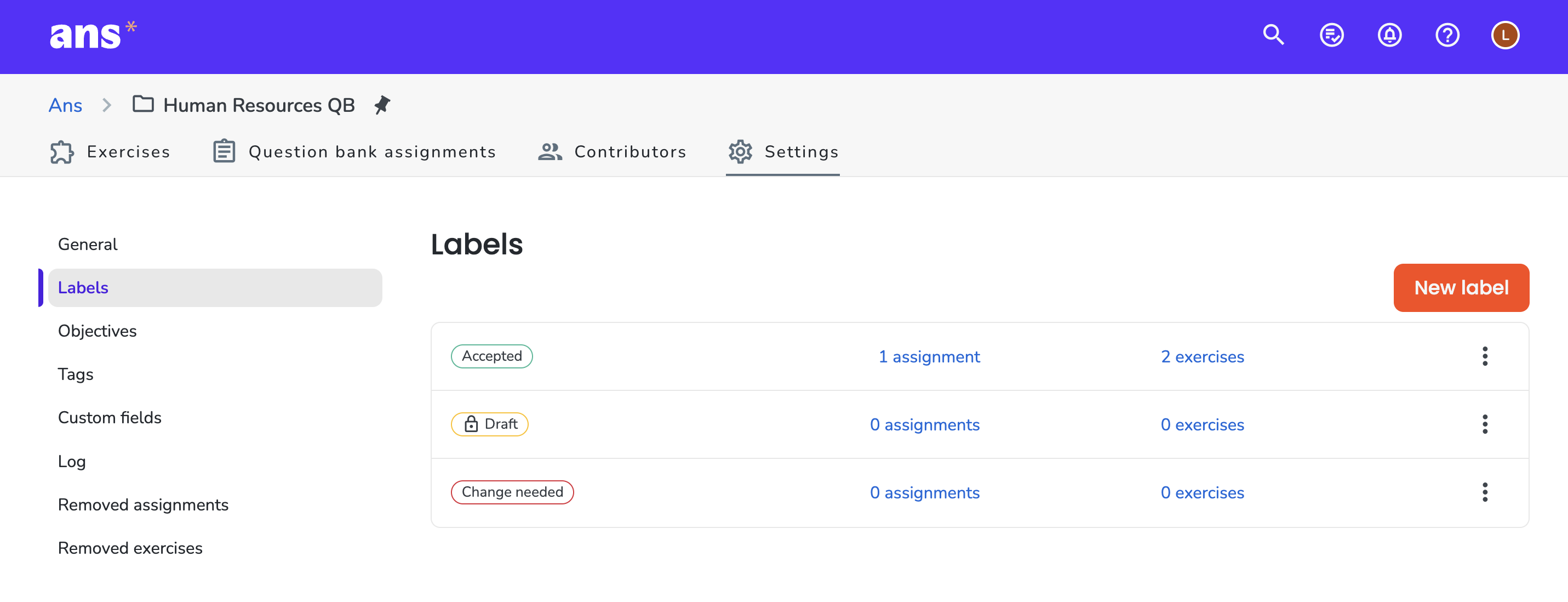Click the folder icon before Human Resources QB
This screenshot has height=602, width=1568.
click(143, 104)
